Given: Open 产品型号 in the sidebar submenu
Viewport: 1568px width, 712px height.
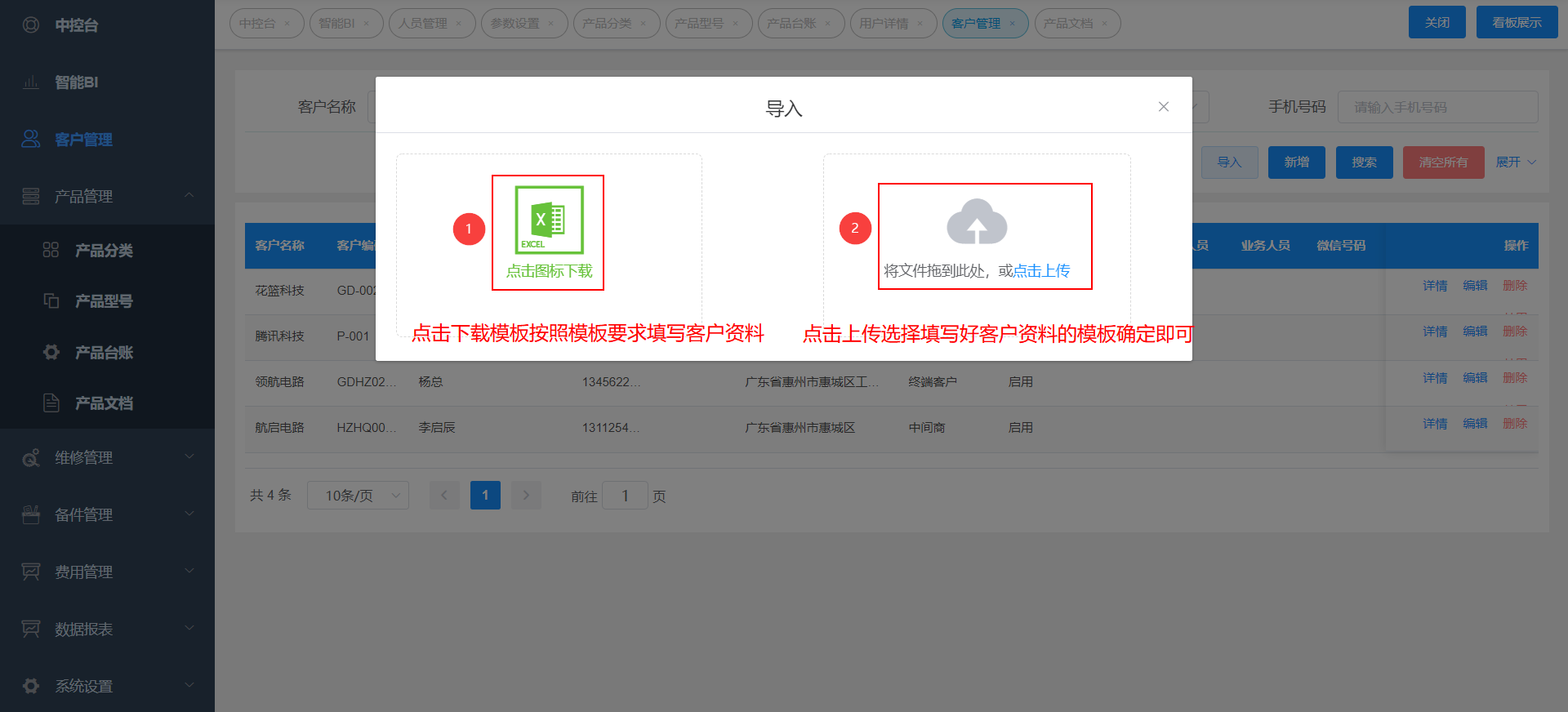Looking at the screenshot, I should point(104,301).
